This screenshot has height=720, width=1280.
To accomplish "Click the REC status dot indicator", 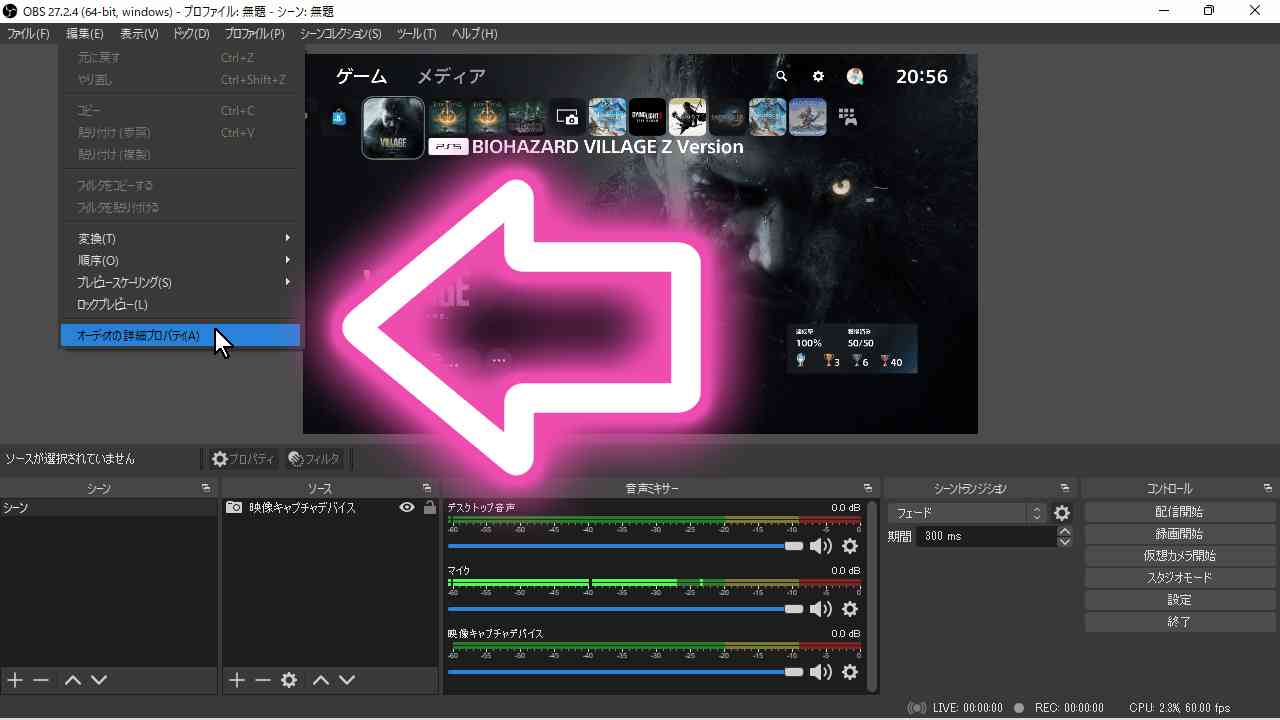I will click(1019, 708).
